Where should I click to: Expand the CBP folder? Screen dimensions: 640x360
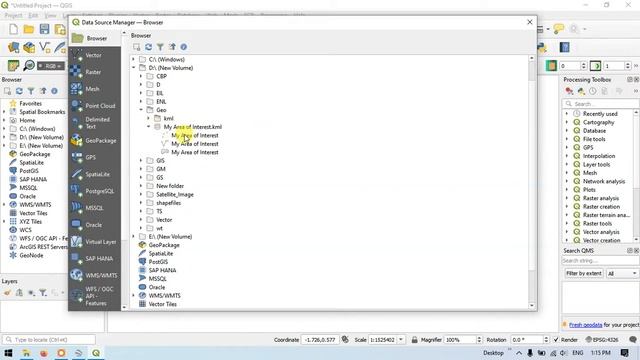(141, 76)
